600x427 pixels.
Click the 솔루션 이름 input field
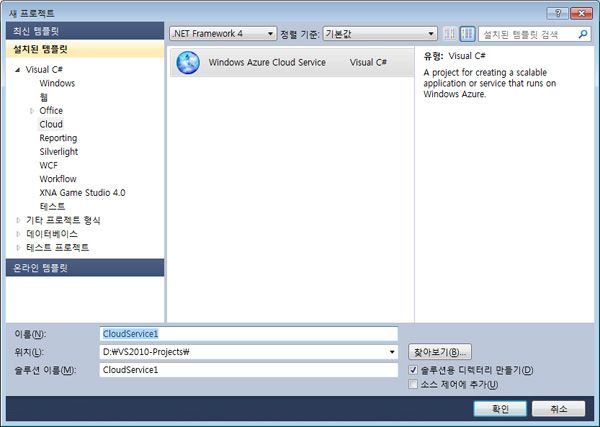point(249,370)
